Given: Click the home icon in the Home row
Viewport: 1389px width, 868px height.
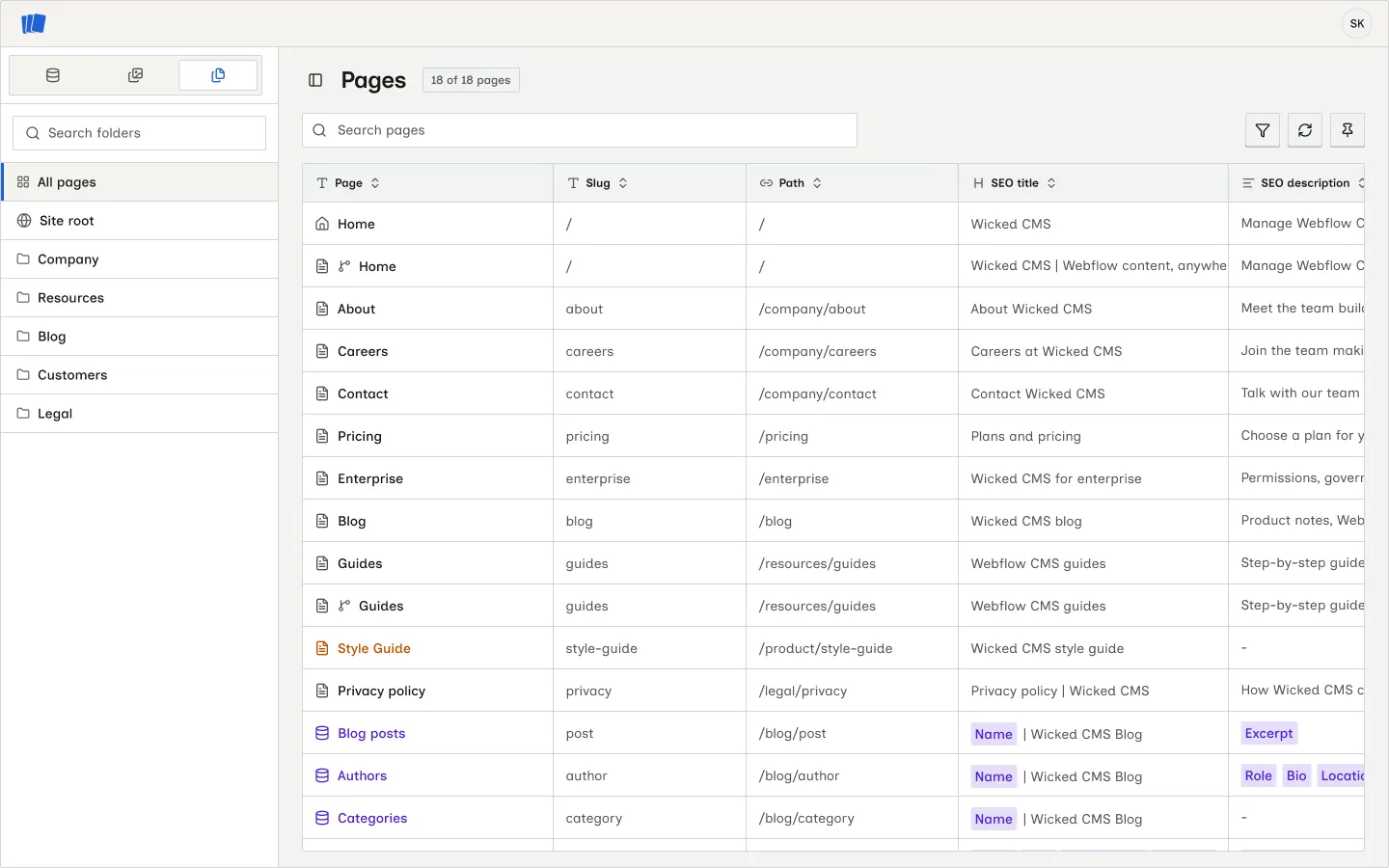Looking at the screenshot, I should pyautogui.click(x=322, y=224).
